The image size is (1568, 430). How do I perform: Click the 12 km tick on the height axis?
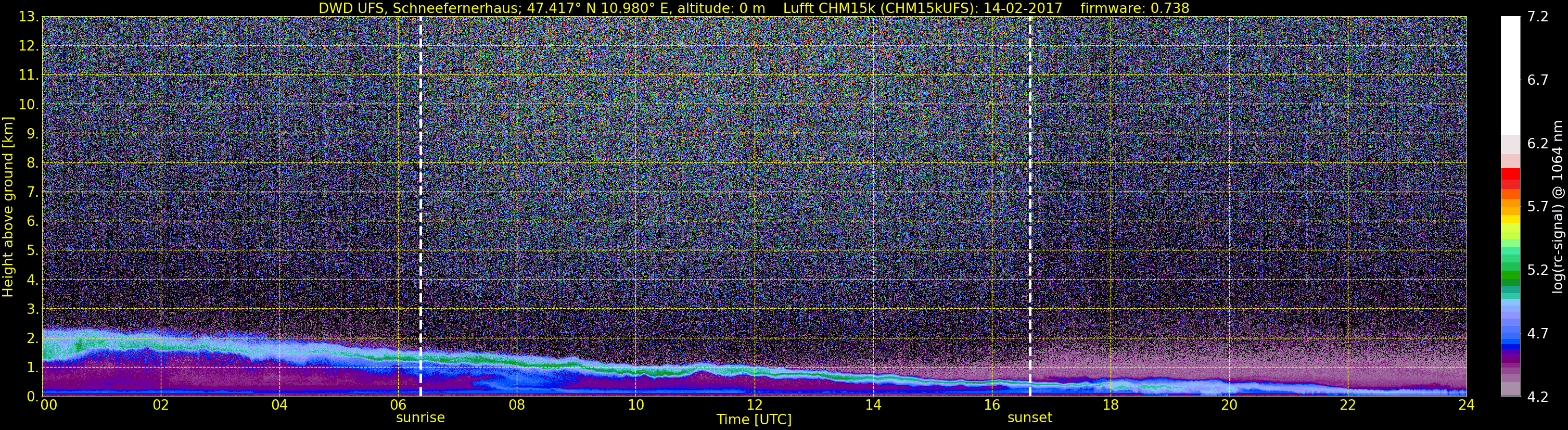[28, 46]
